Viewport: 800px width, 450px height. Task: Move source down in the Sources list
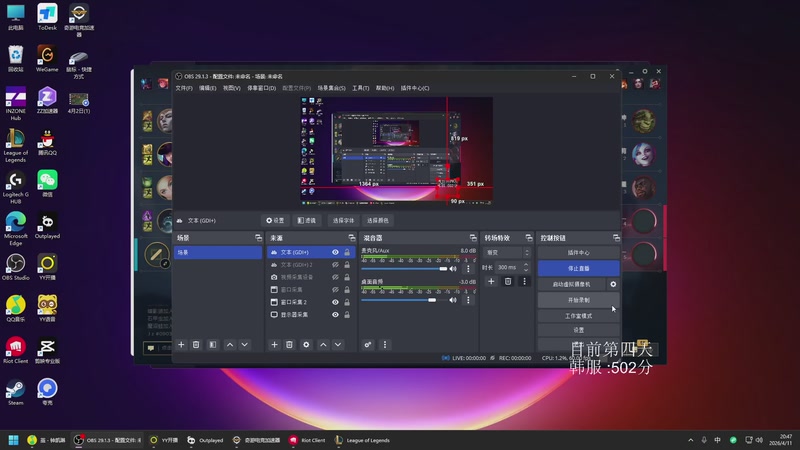pos(338,345)
